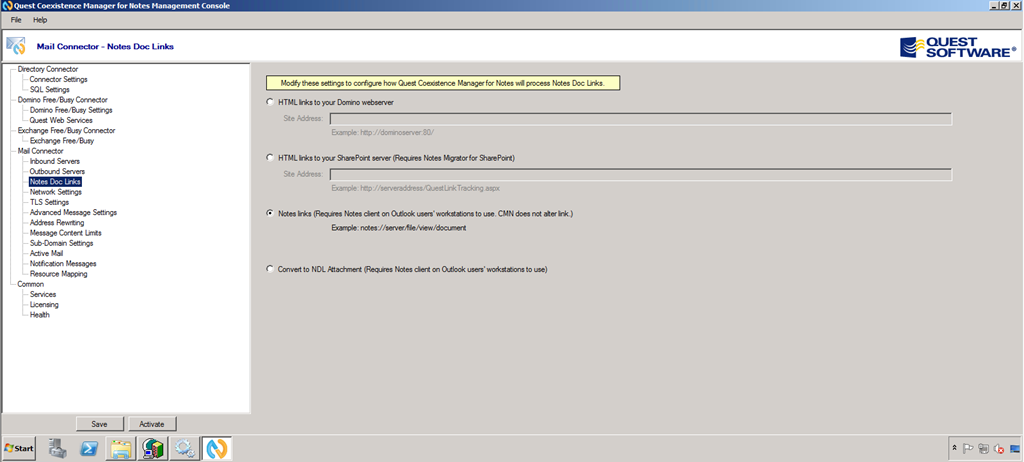Open Licensing under Common
The image size is (1024, 462).
[44, 305]
